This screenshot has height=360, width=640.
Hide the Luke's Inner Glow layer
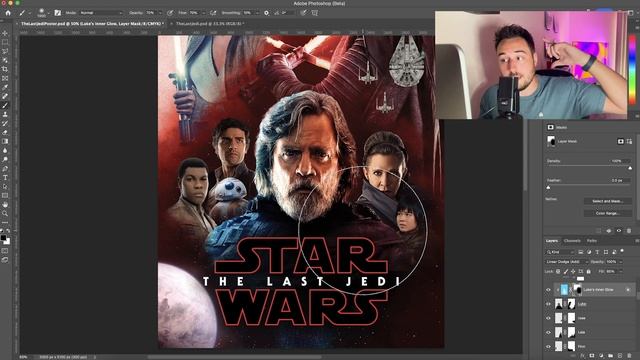point(548,290)
